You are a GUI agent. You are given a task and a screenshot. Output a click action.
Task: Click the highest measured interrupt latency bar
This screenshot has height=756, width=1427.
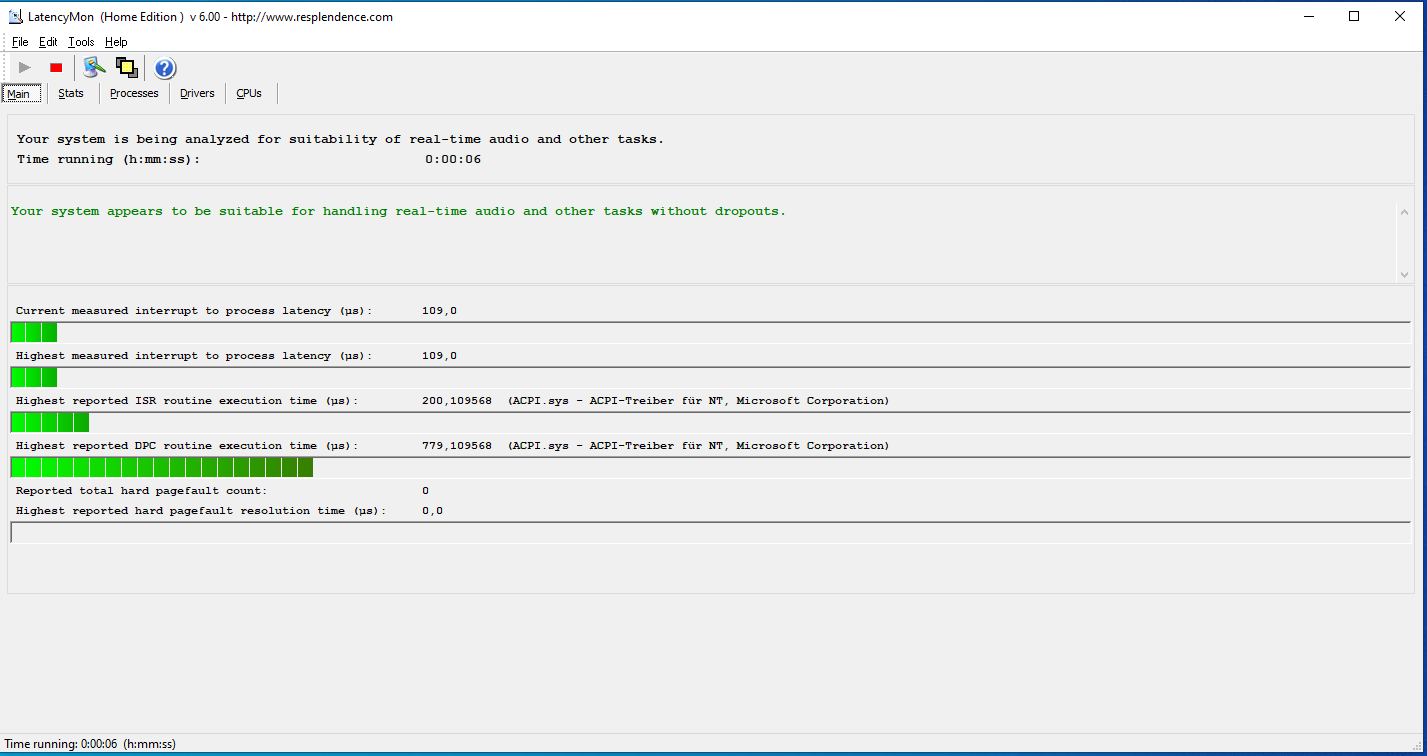click(x=711, y=377)
